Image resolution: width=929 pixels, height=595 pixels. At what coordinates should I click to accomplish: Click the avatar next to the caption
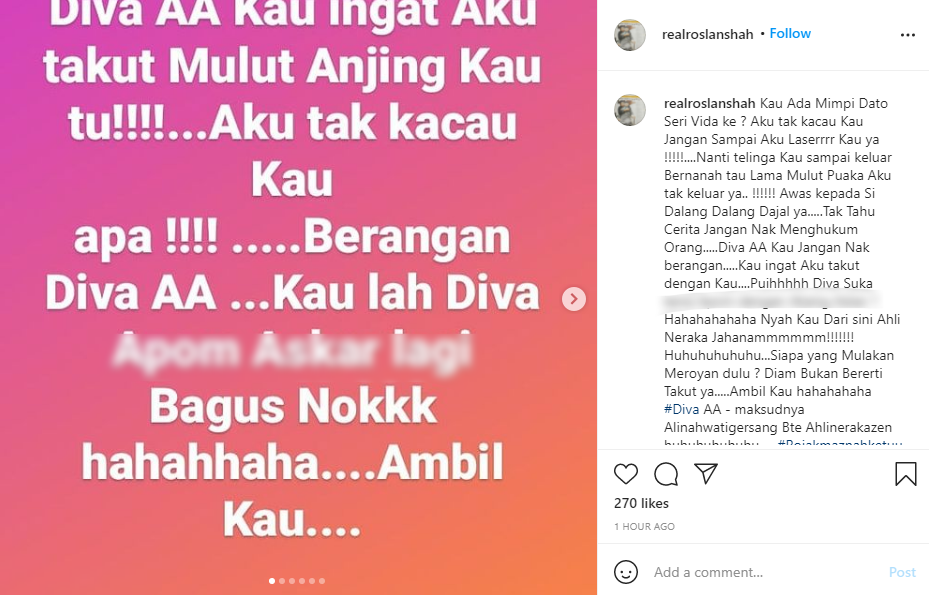pyautogui.click(x=630, y=110)
